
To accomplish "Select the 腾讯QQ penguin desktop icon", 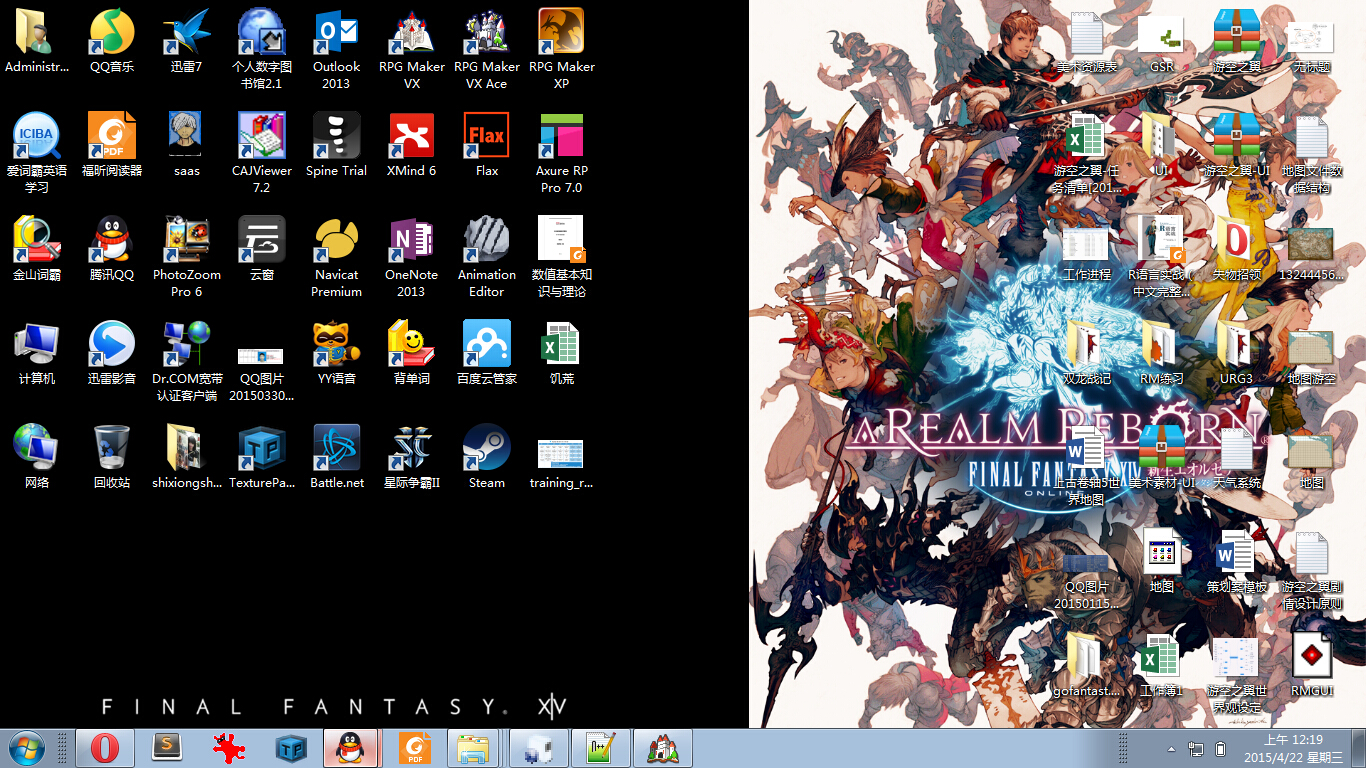I will point(112,250).
